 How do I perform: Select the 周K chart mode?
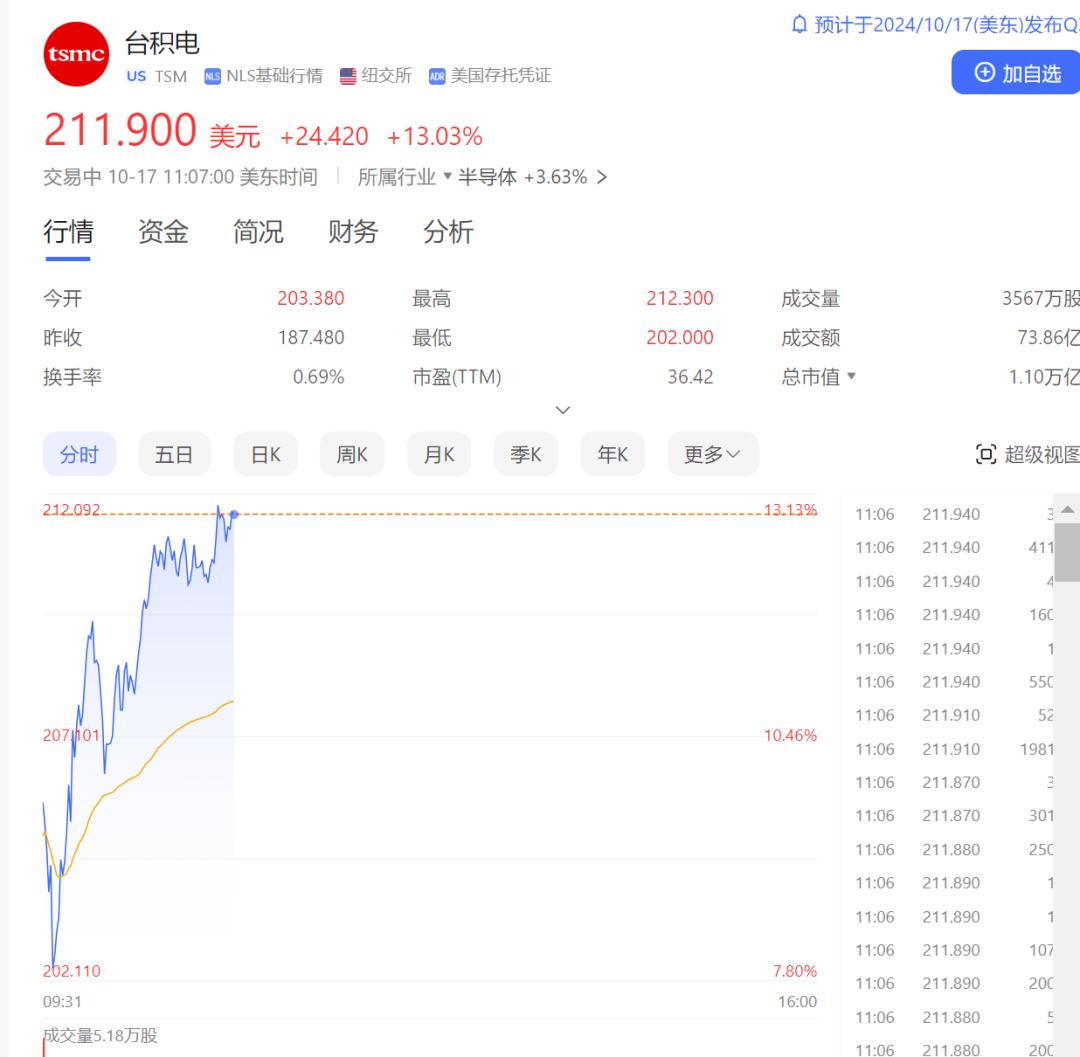pos(352,454)
